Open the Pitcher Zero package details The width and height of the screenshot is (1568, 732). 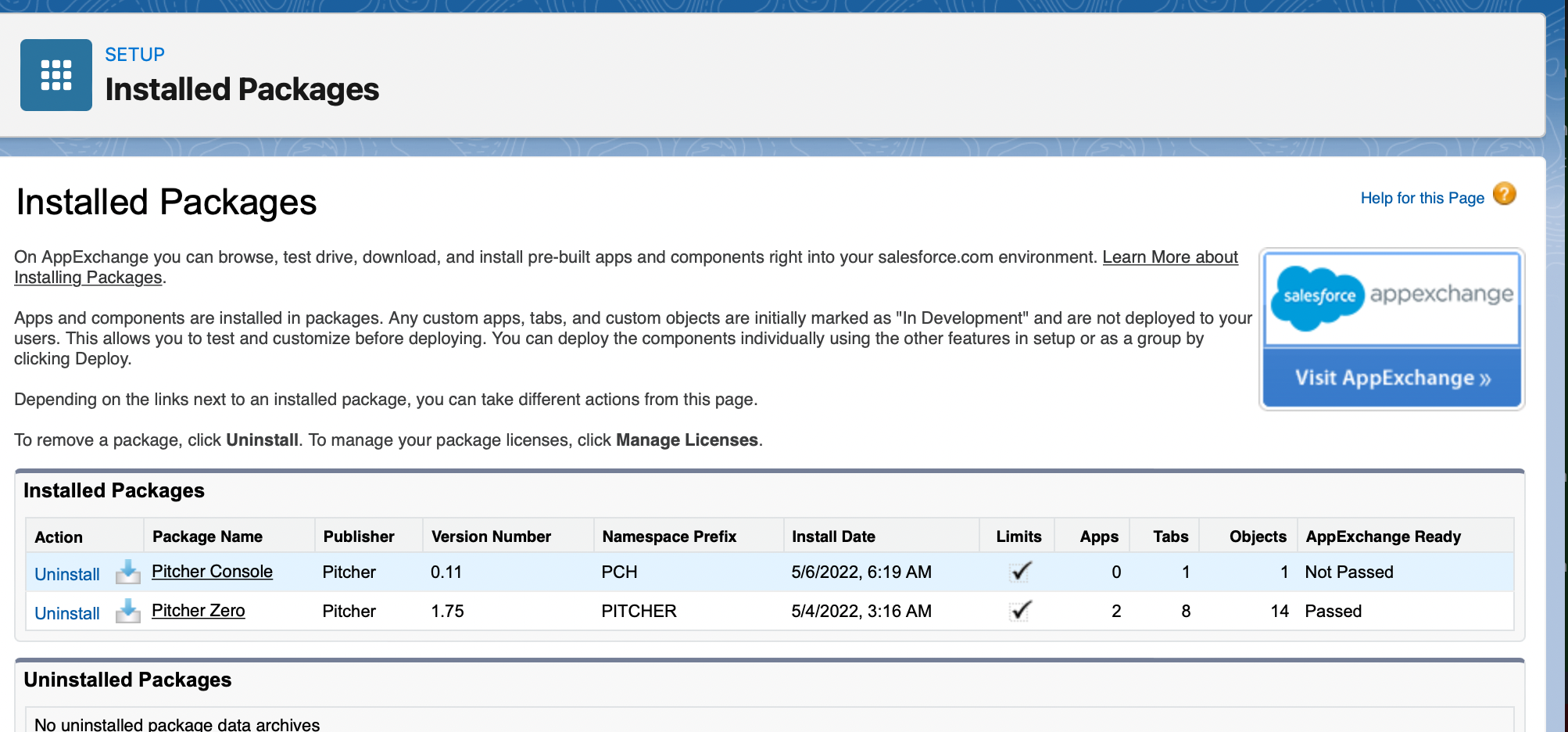point(198,611)
